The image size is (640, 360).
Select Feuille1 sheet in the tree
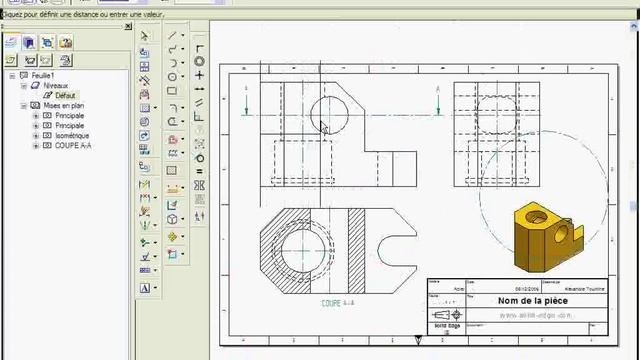[x=42, y=76]
